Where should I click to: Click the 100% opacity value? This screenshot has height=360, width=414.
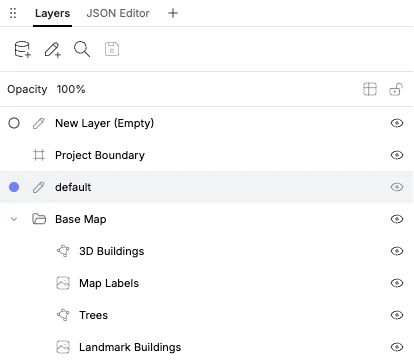pyautogui.click(x=71, y=89)
